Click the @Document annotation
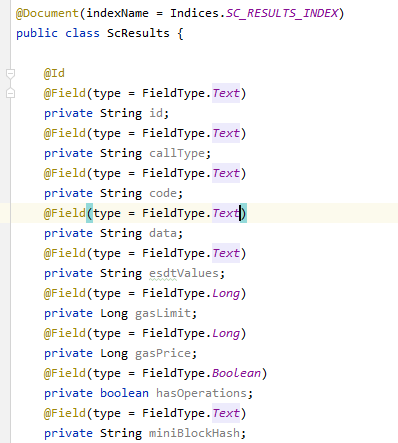The height and width of the screenshot is (443, 398). click(47, 13)
